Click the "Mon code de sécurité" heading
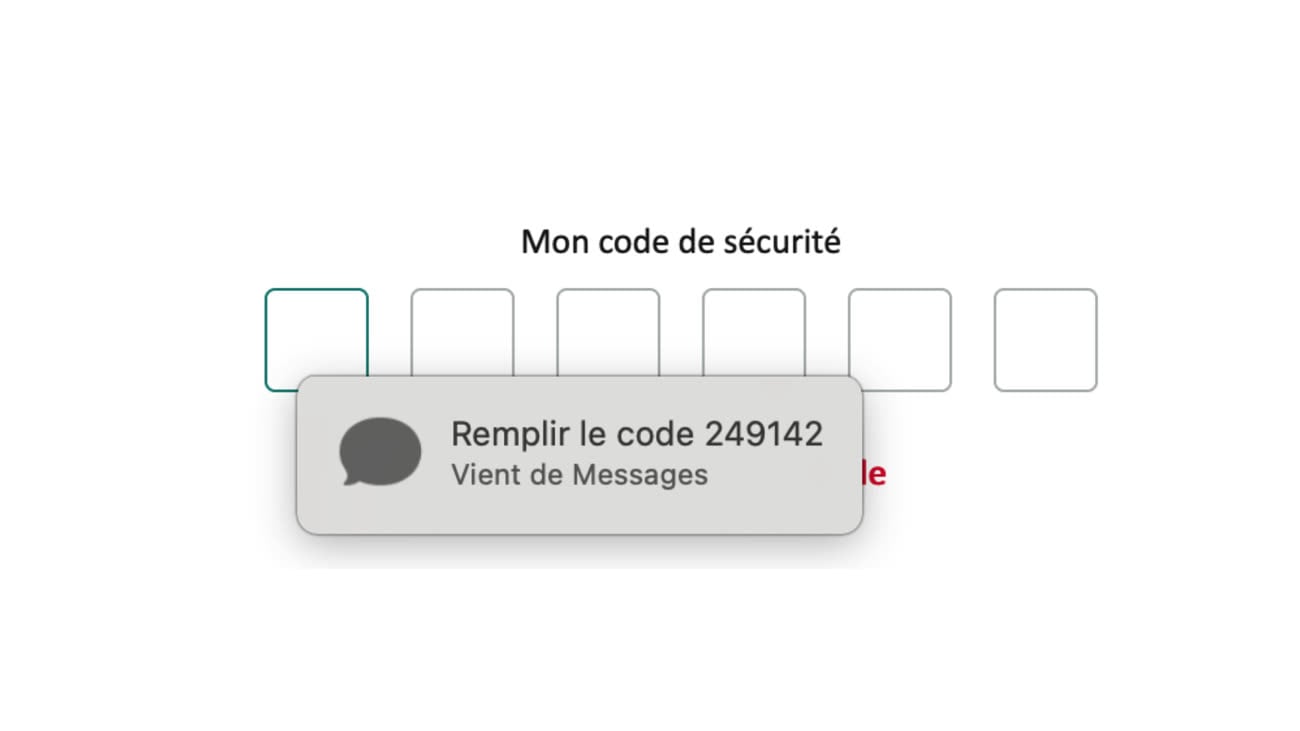Image resolution: width=1300 pixels, height=731 pixels. [681, 242]
